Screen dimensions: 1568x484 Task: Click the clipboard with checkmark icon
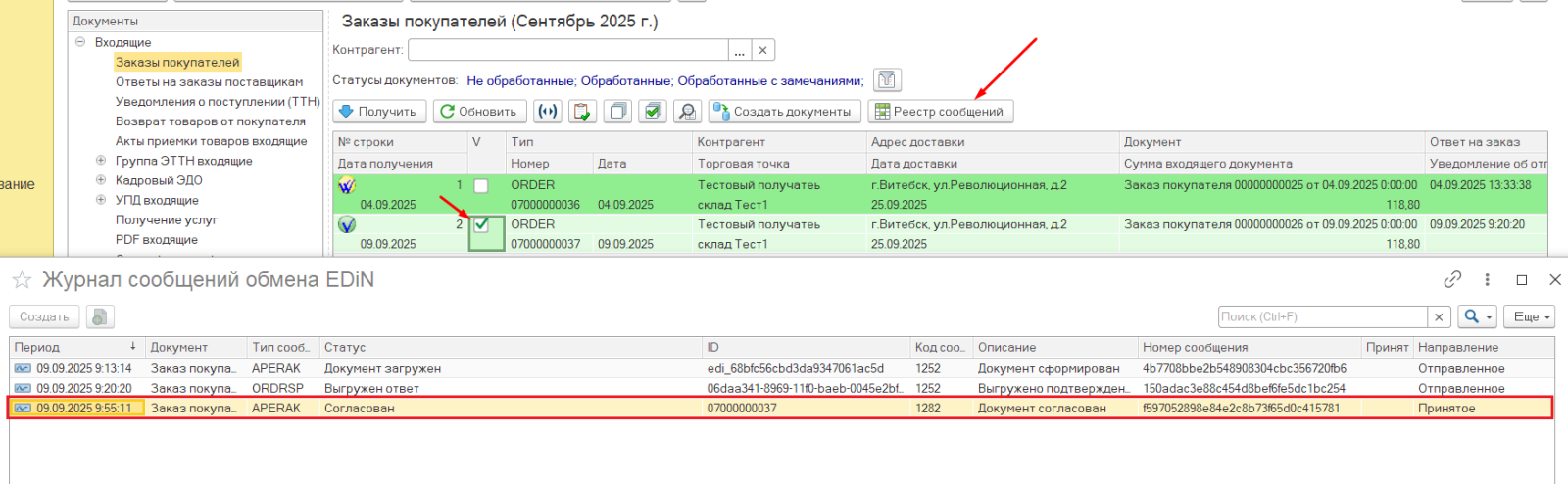pyautogui.click(x=582, y=112)
